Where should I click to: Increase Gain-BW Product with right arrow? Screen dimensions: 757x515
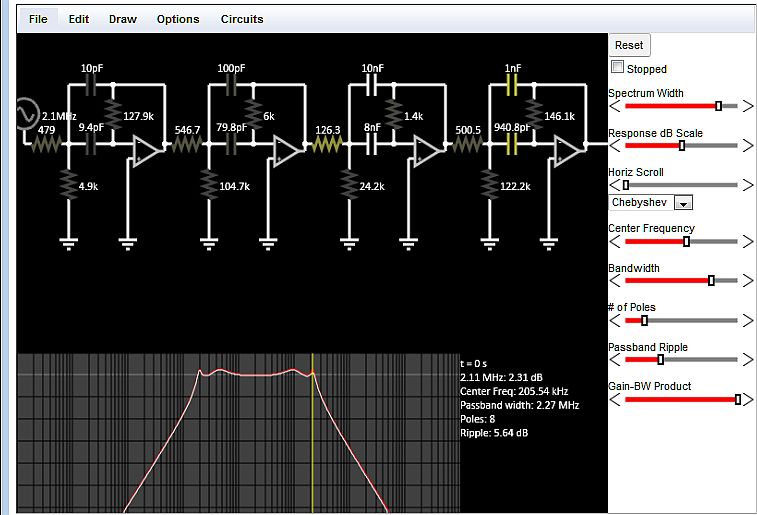click(748, 399)
